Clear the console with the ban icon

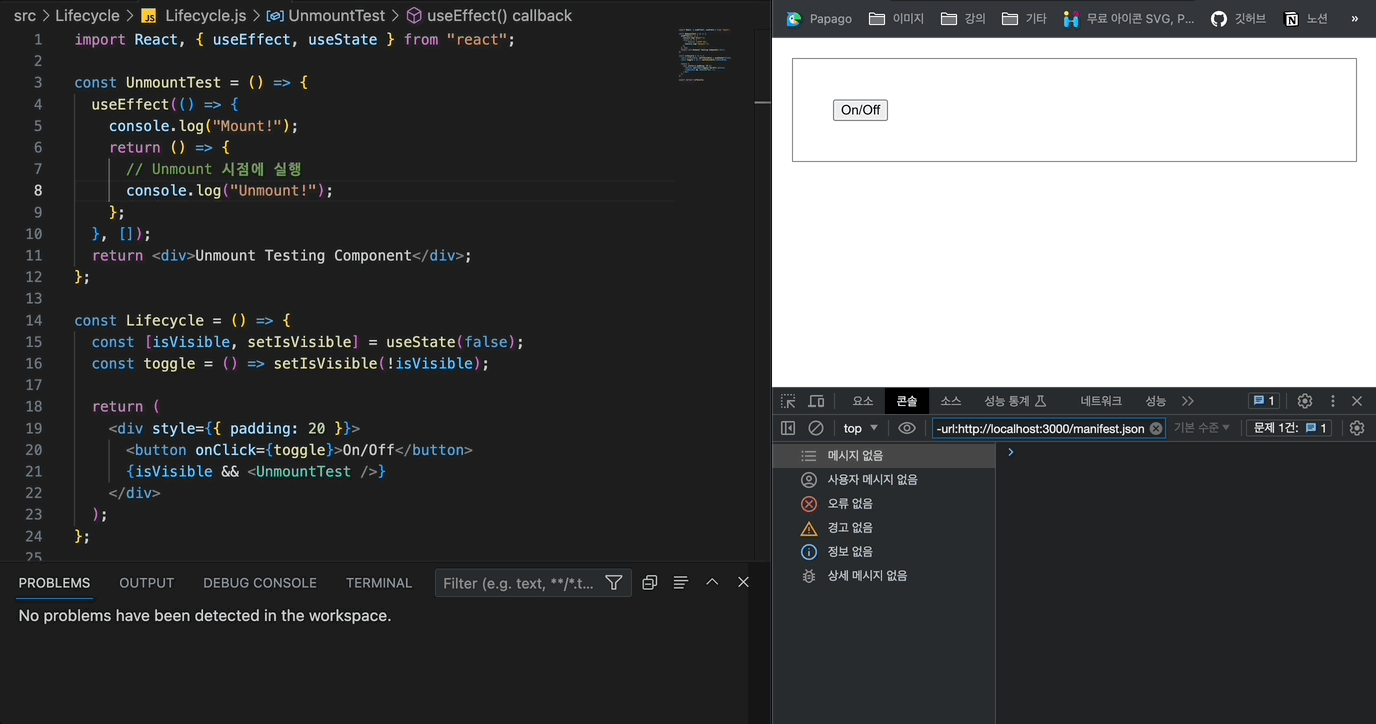click(x=816, y=428)
